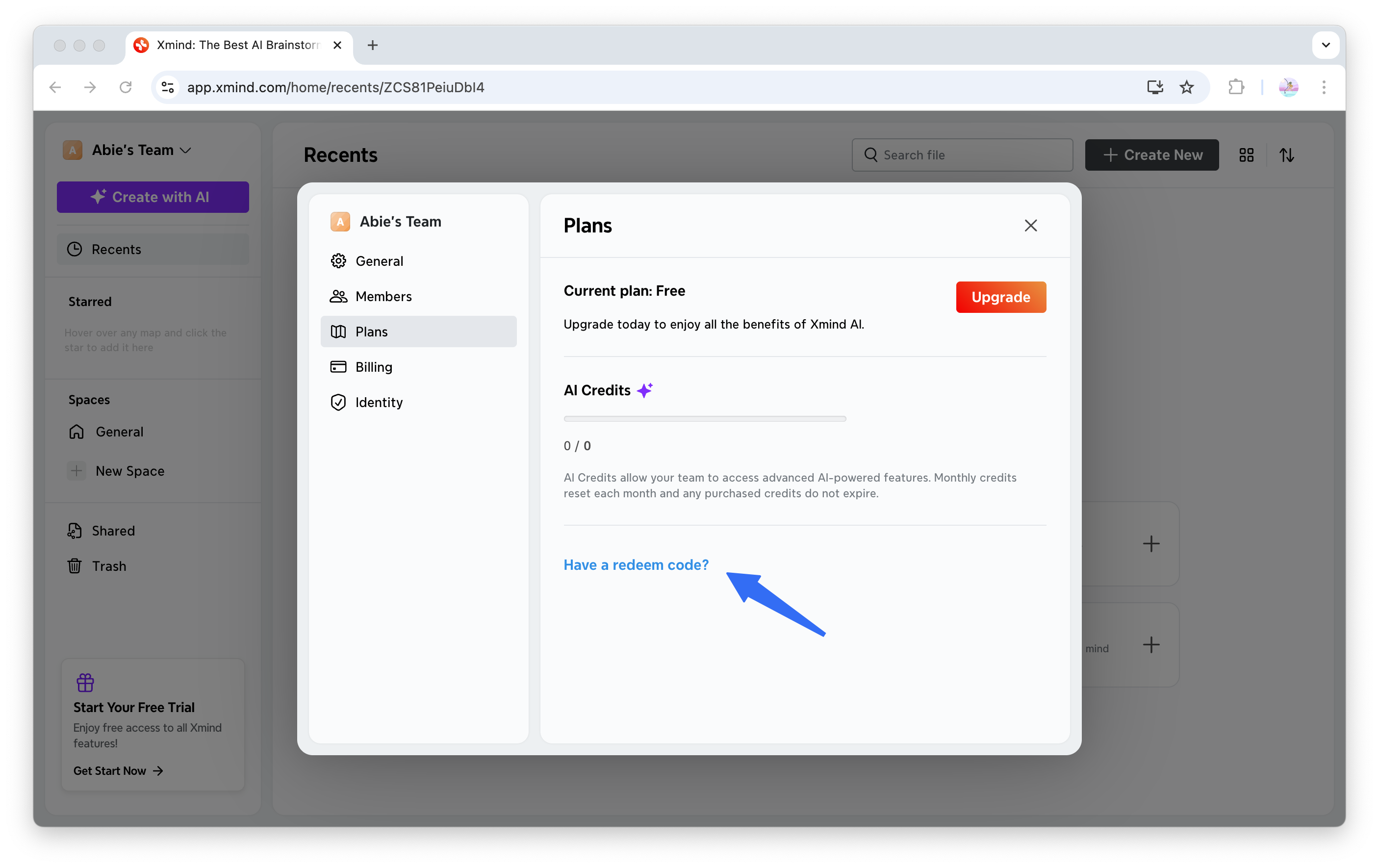Image resolution: width=1379 pixels, height=868 pixels.
Task: Click the red Upgrade button
Action: coord(1000,297)
